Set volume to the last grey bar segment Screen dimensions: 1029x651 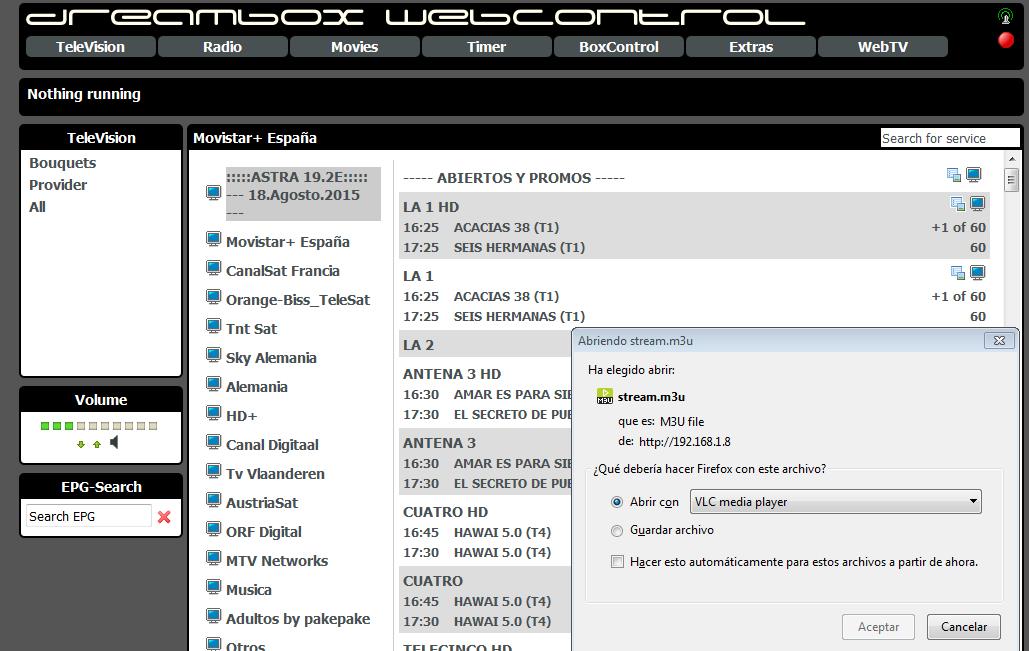point(153,426)
